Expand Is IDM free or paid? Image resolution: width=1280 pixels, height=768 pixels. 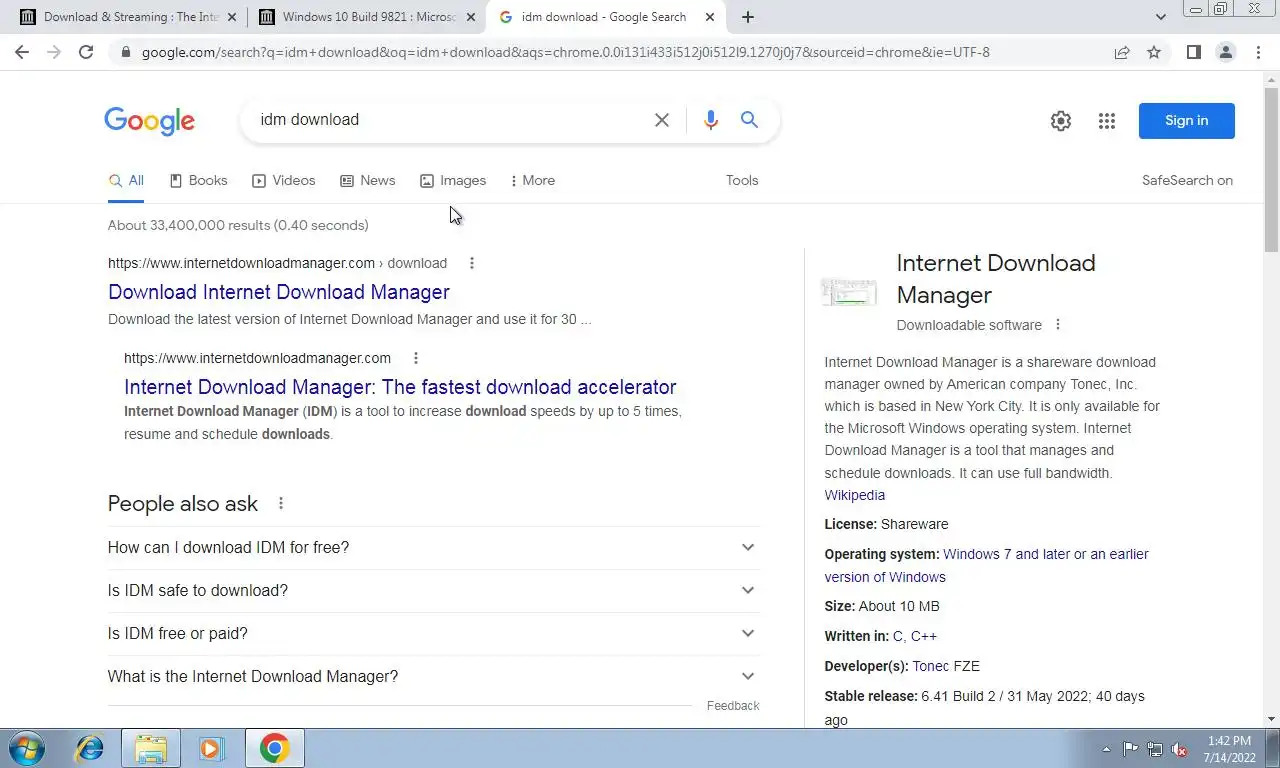(434, 634)
